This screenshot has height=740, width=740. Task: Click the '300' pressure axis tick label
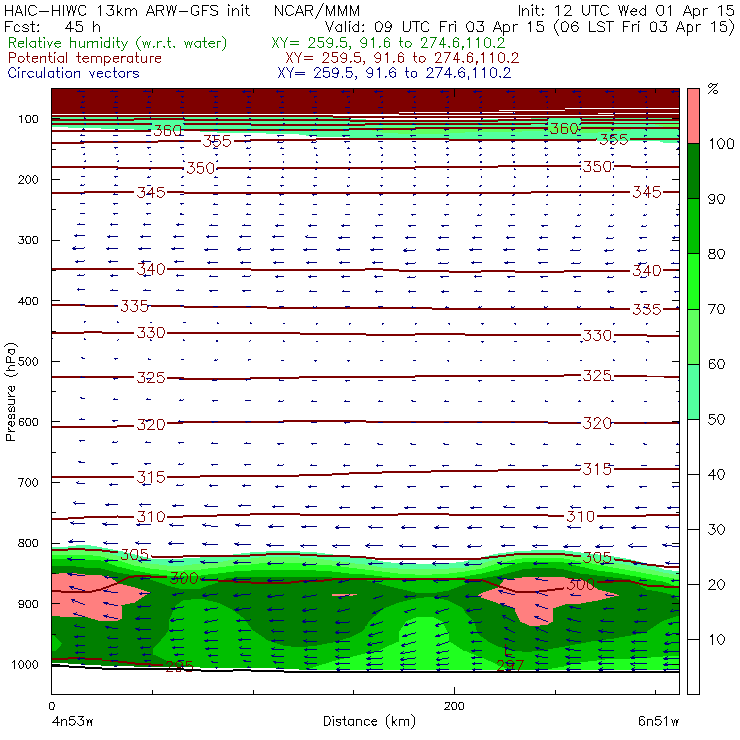(28, 240)
